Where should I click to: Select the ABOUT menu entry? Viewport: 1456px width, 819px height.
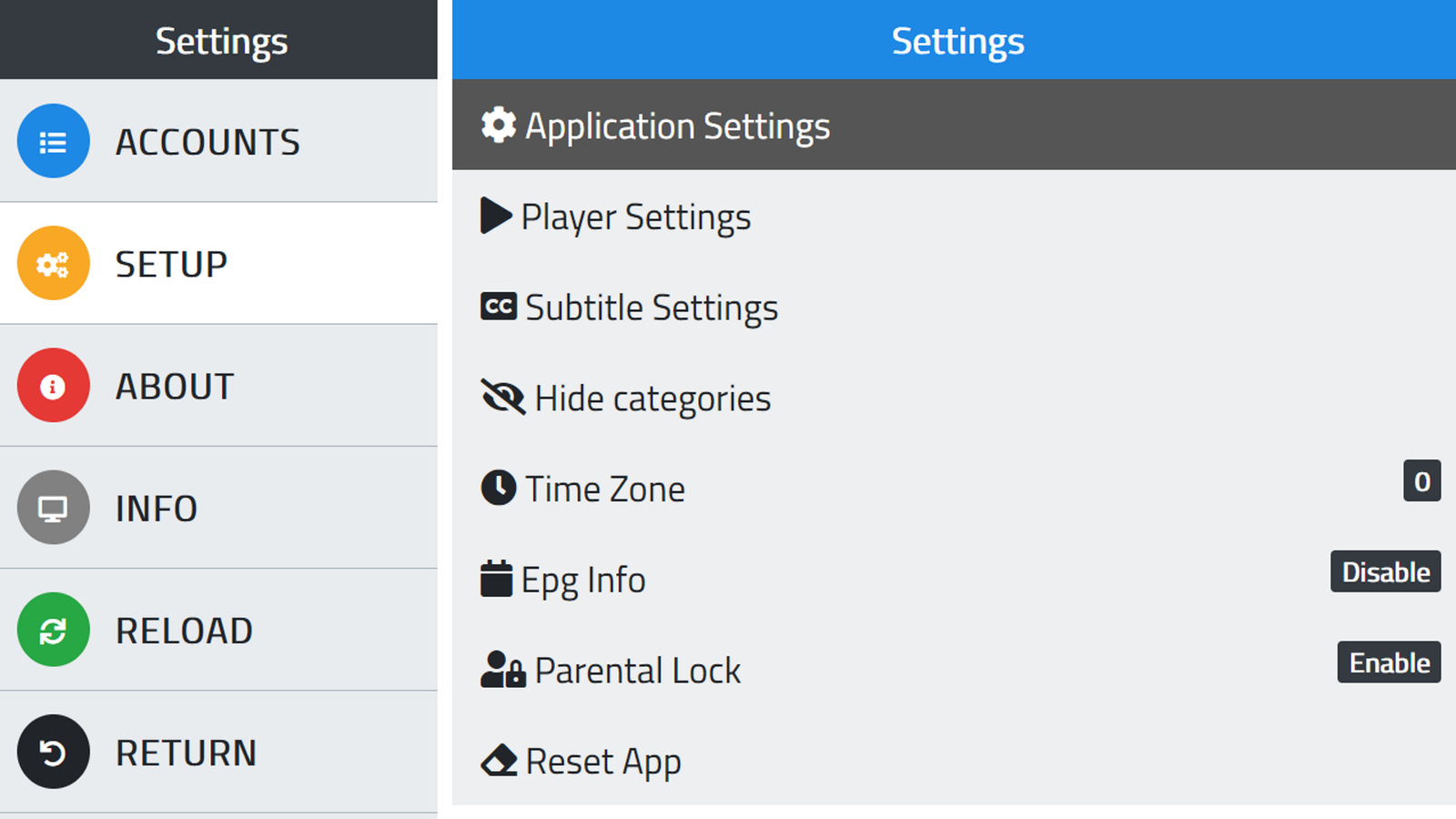175,387
